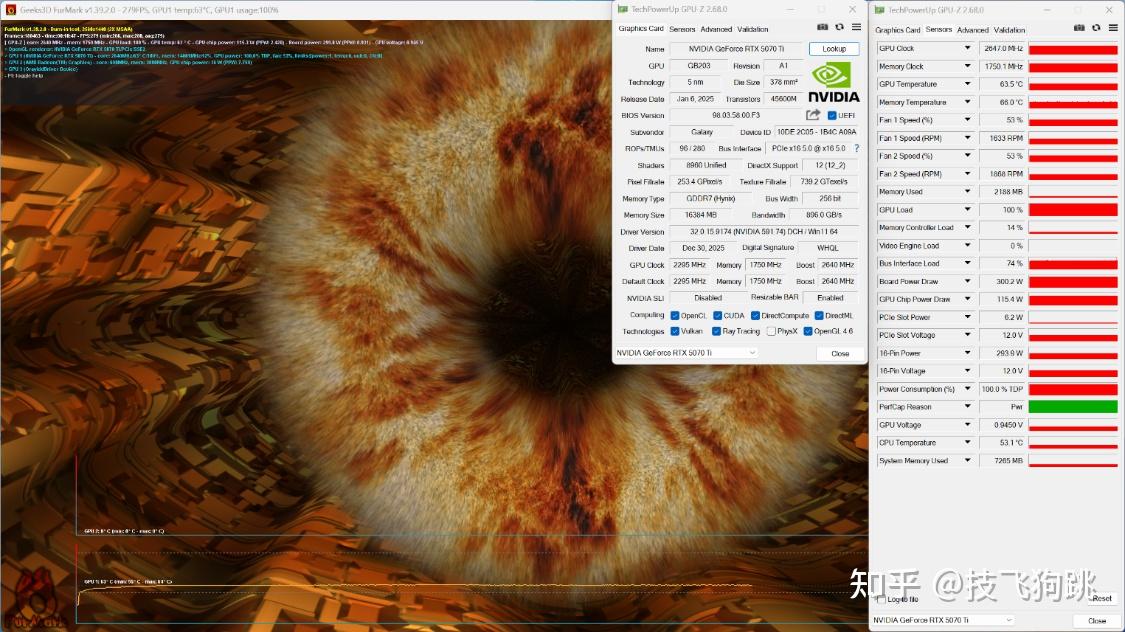Click the Reset button in Sensors window

point(1101,598)
